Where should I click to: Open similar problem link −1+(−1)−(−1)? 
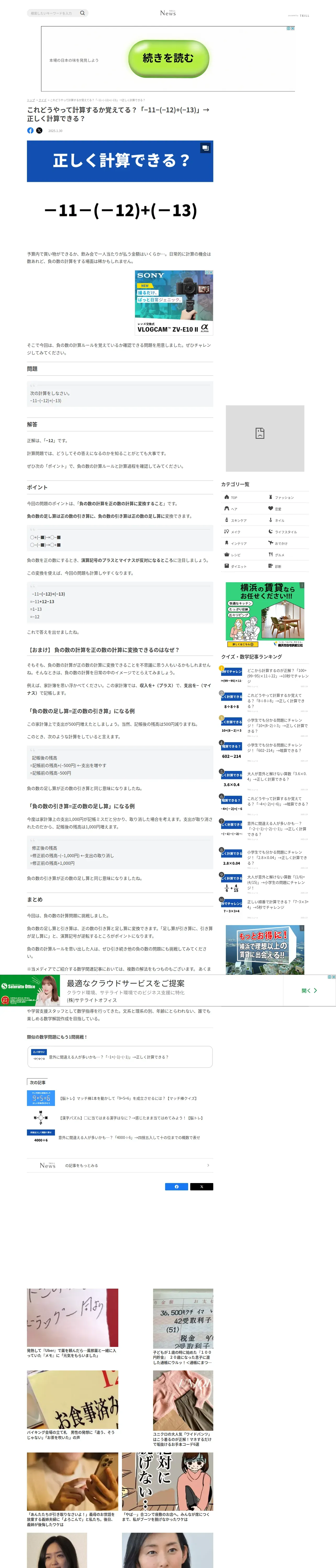[x=120, y=1057]
